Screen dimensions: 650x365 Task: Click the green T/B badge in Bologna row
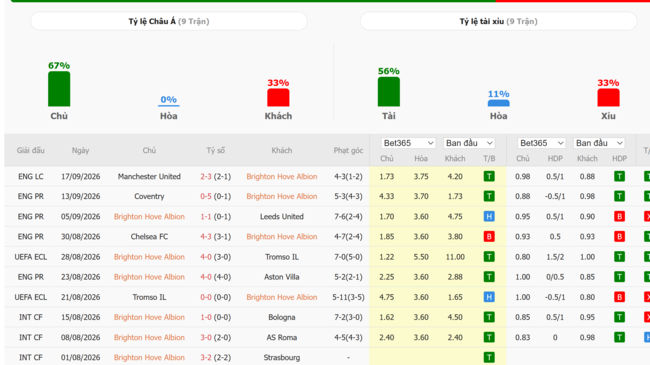pyautogui.click(x=489, y=317)
